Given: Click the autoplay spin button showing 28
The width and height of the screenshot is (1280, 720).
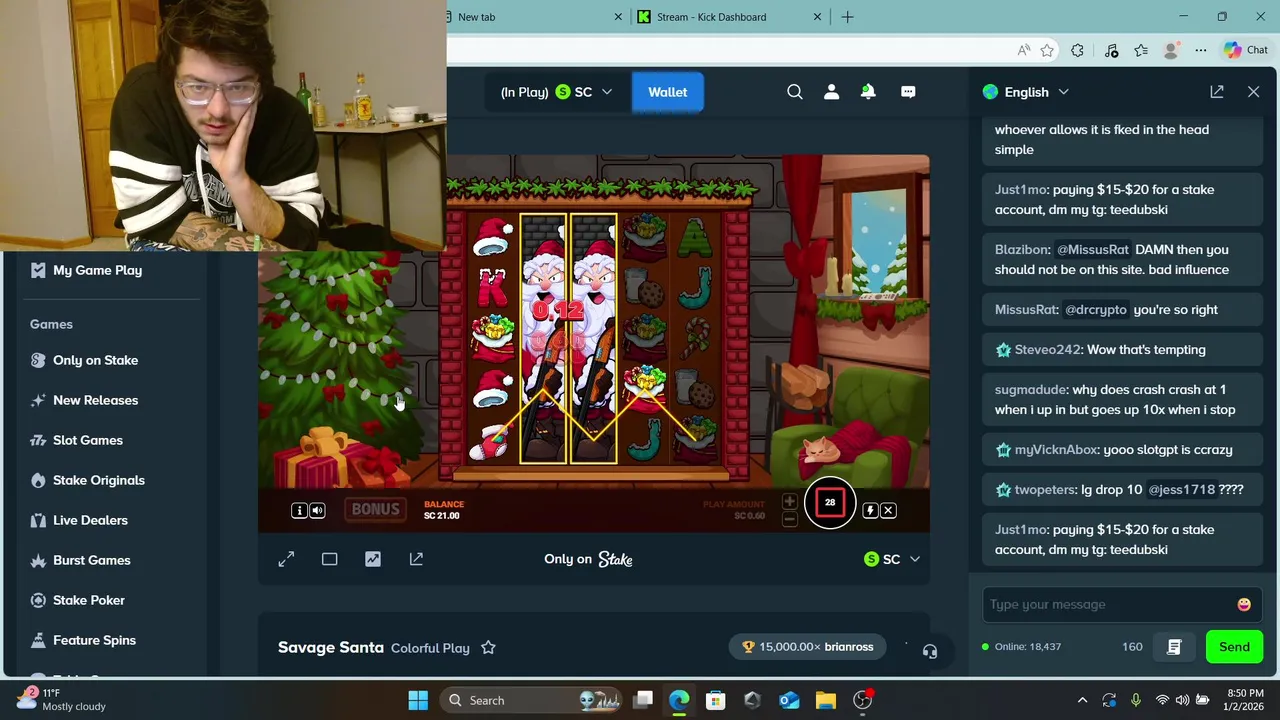Looking at the screenshot, I should (830, 503).
